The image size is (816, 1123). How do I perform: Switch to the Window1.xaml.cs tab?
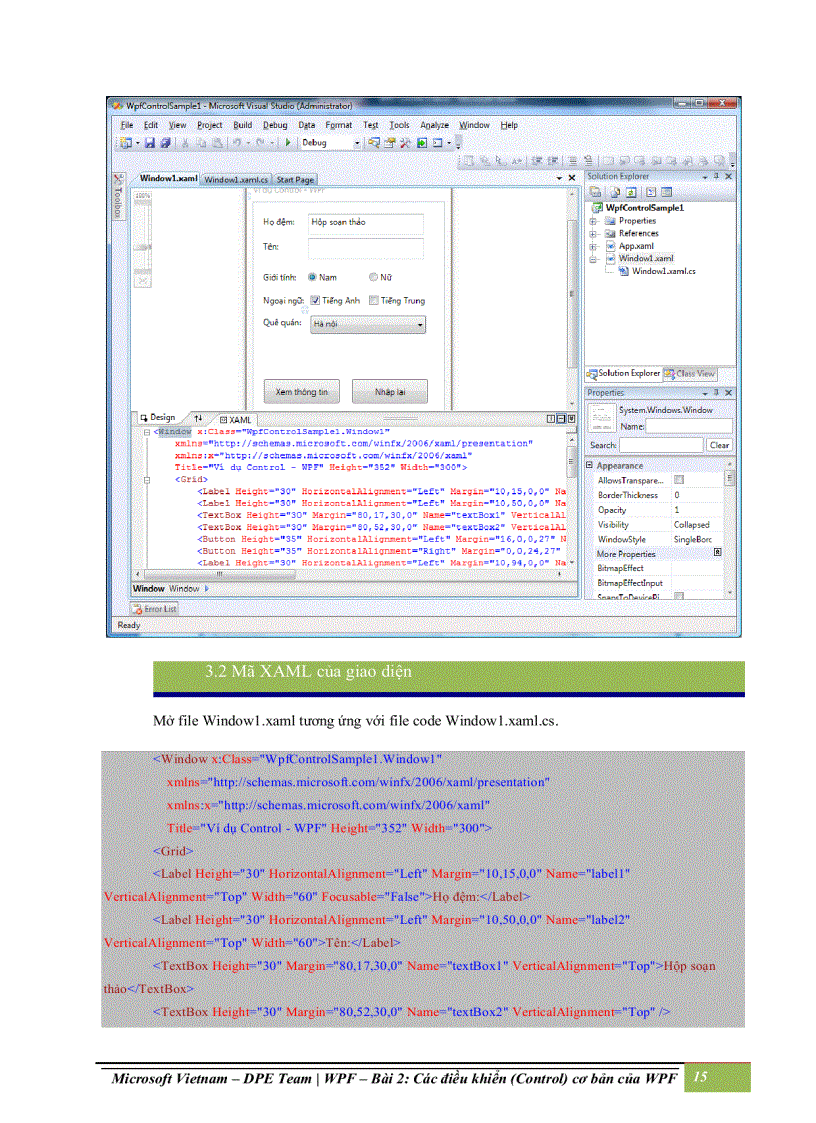pyautogui.click(x=236, y=180)
